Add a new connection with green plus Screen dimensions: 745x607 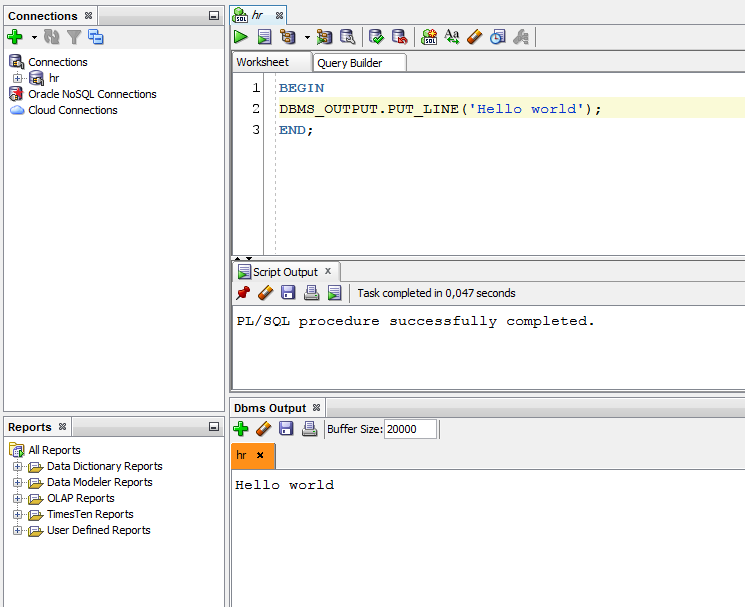click(15, 37)
